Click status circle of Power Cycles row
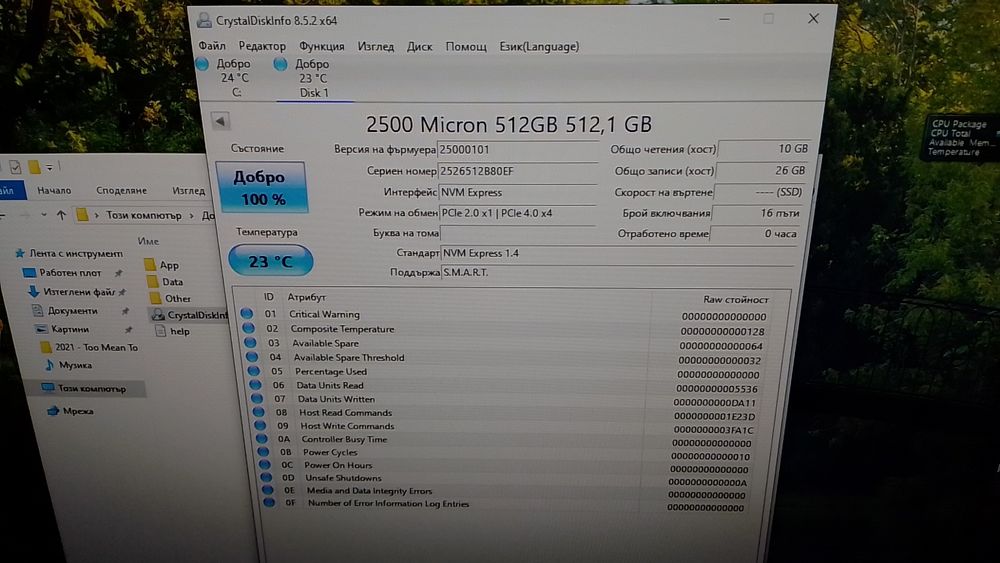This screenshot has height=563, width=1000. (263, 451)
